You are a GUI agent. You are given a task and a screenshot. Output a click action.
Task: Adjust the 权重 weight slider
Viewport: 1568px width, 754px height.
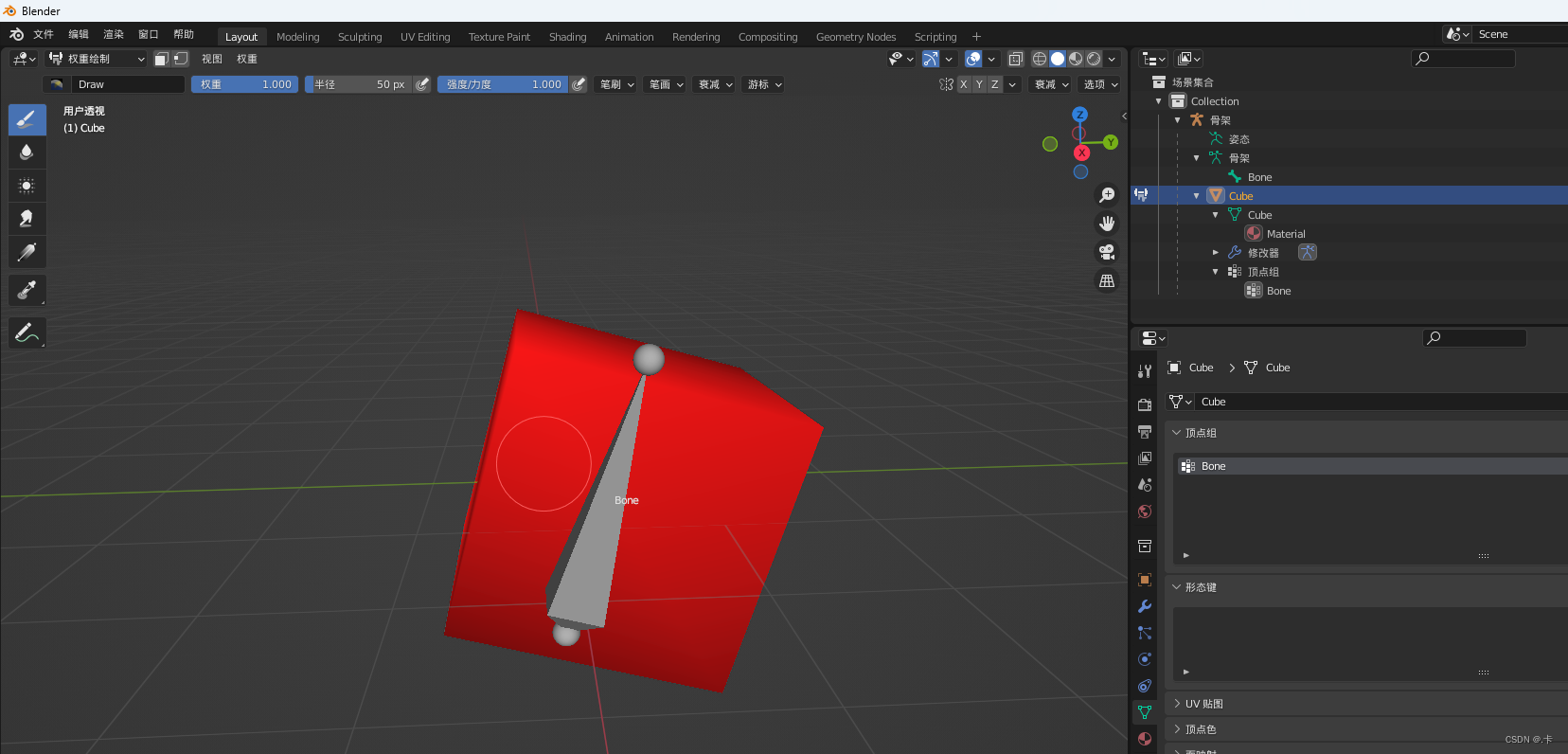(x=245, y=84)
